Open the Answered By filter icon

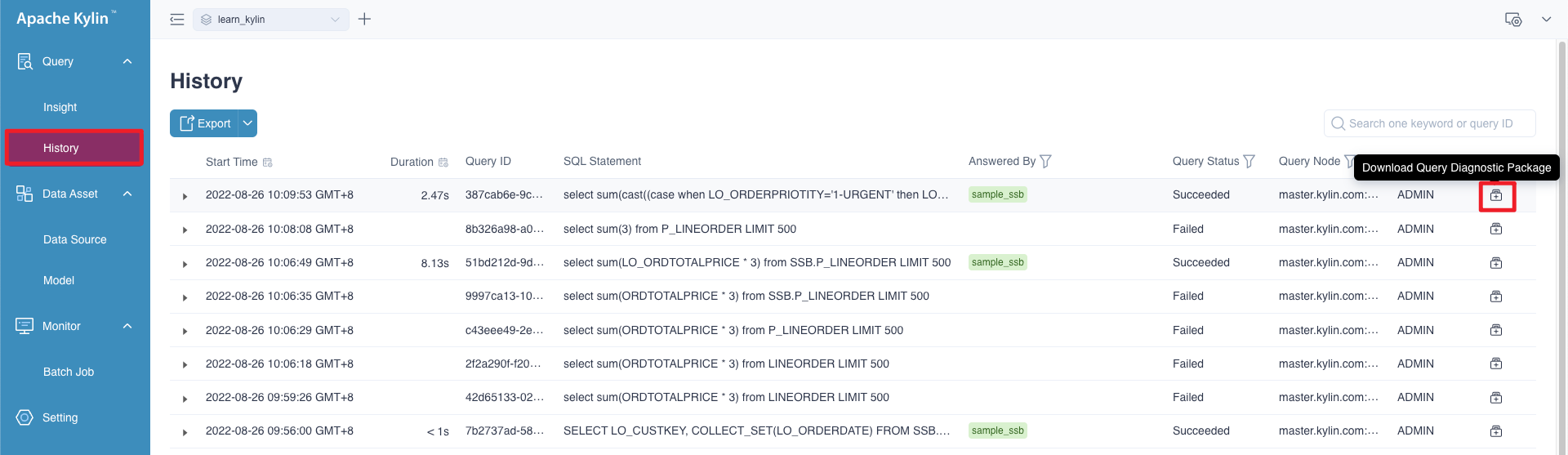1045,162
